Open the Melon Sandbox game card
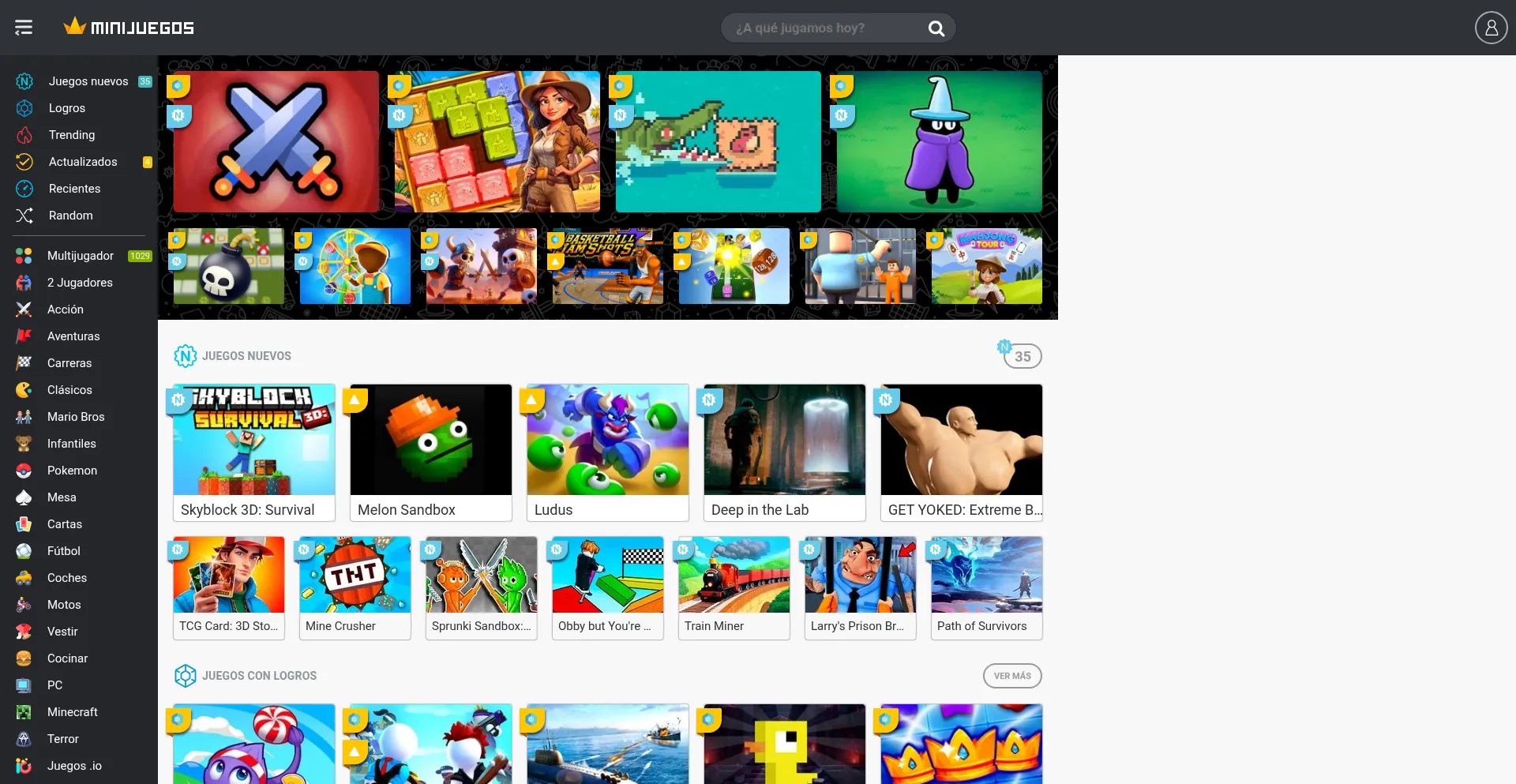Viewport: 1516px width, 784px height. click(431, 453)
